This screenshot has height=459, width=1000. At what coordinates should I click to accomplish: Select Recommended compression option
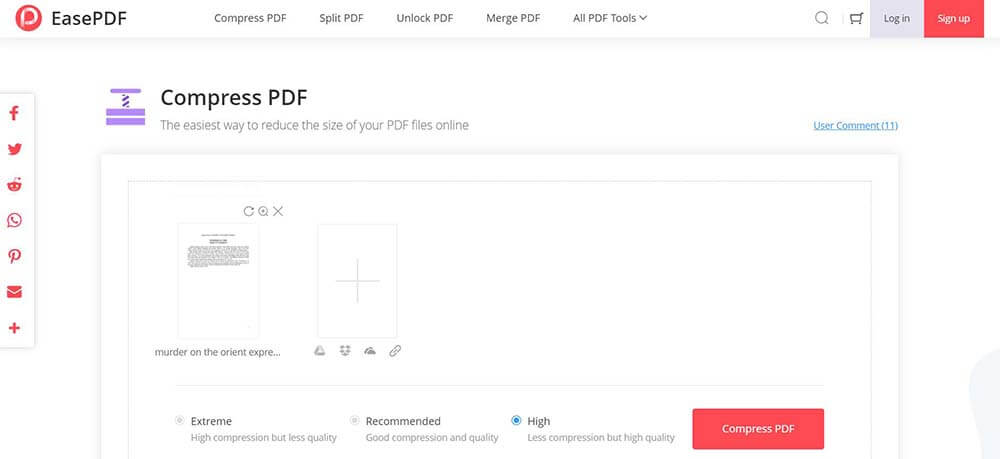[x=355, y=421]
